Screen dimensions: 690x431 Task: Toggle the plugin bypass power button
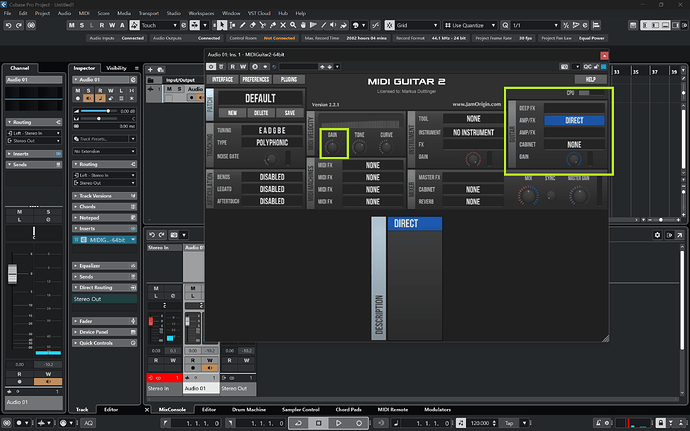click(211, 67)
